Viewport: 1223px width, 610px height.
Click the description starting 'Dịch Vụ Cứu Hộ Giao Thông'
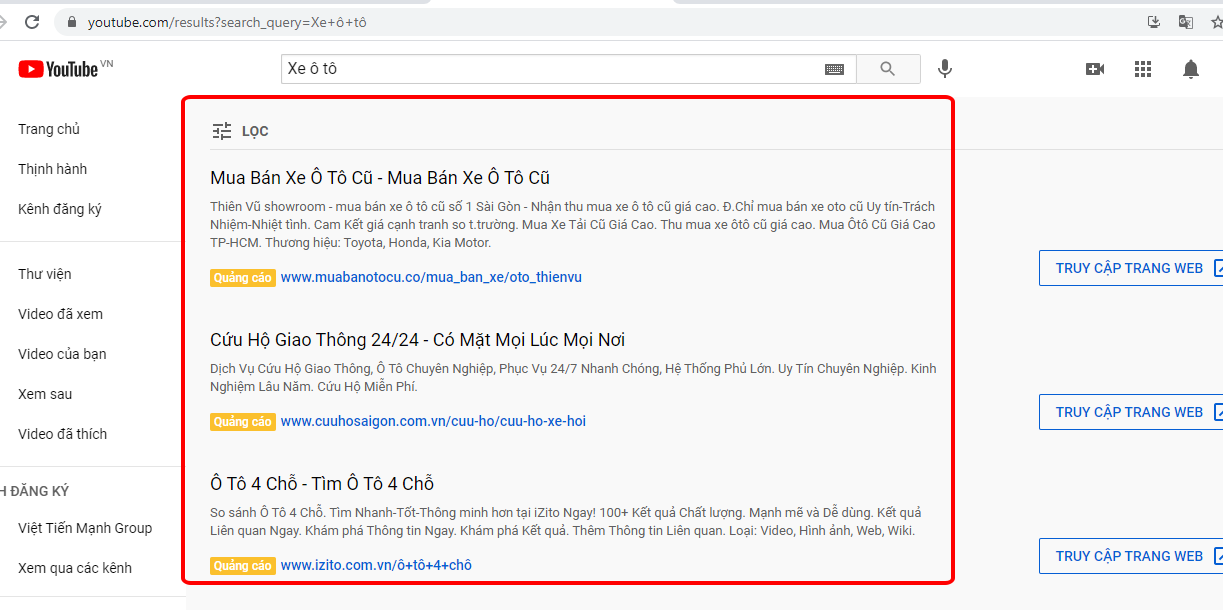[573, 378]
